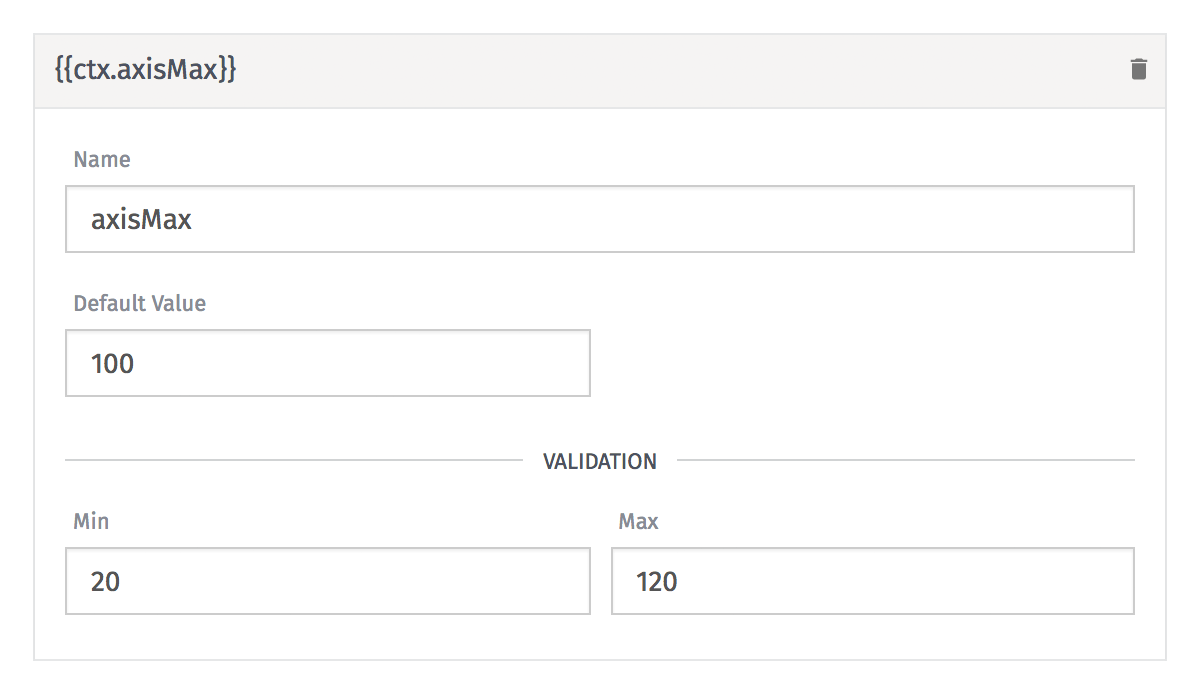Click the empty gray header bar area
The height and width of the screenshot is (694, 1200).
(680, 71)
